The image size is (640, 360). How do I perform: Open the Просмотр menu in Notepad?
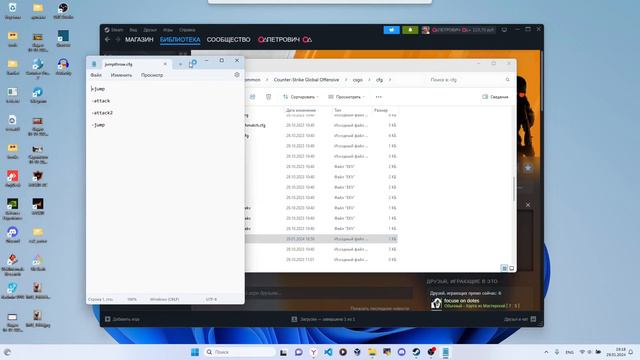[x=152, y=75]
